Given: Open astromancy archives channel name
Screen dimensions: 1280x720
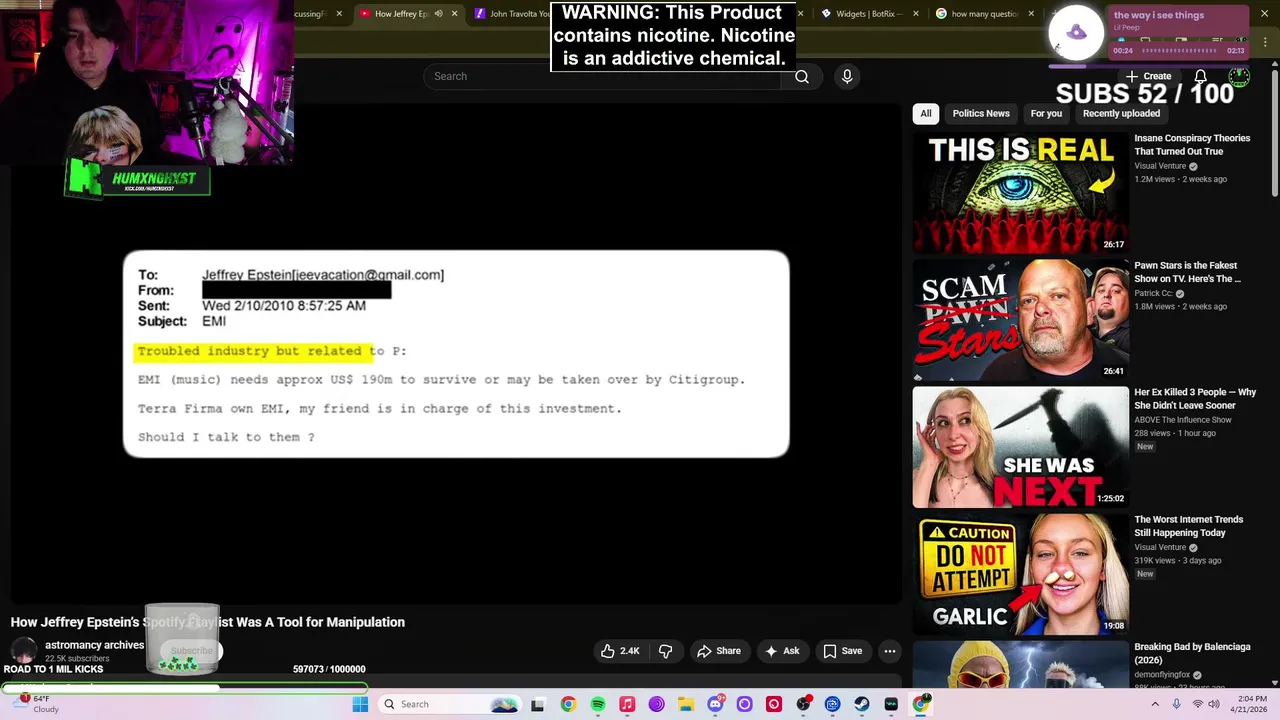Looking at the screenshot, I should (x=95, y=645).
